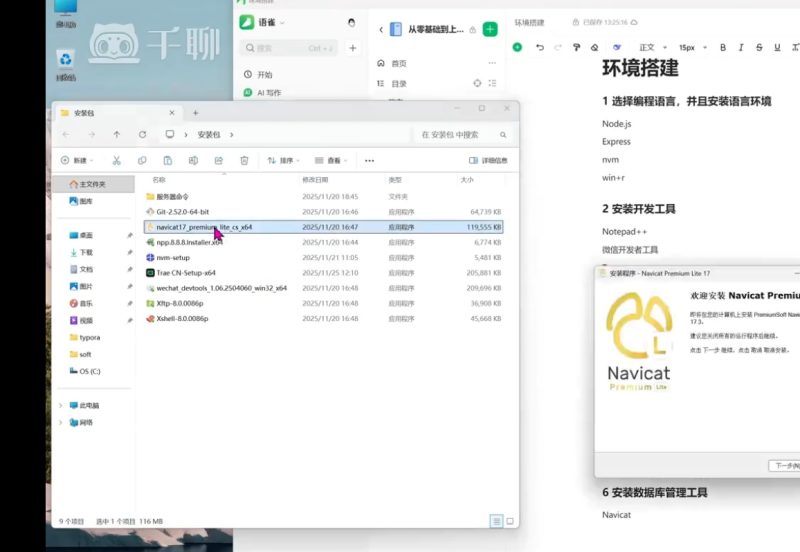Click the Yuque 搜索 search box
Image resolution: width=800 pixels, height=552 pixels.
tap(288, 48)
